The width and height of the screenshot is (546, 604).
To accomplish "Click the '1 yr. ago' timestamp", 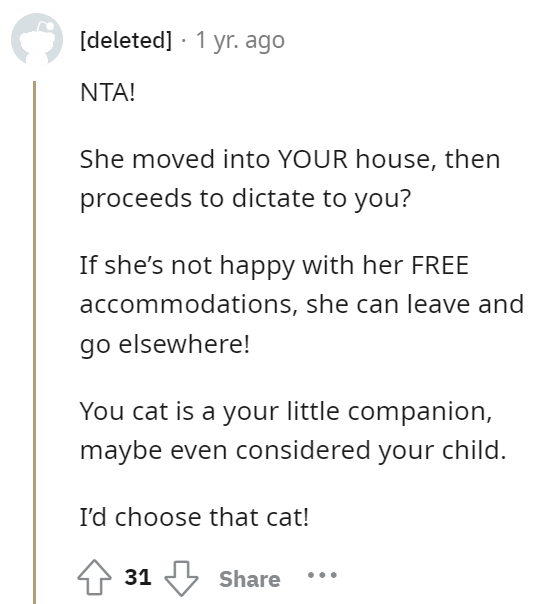I will [240, 40].
